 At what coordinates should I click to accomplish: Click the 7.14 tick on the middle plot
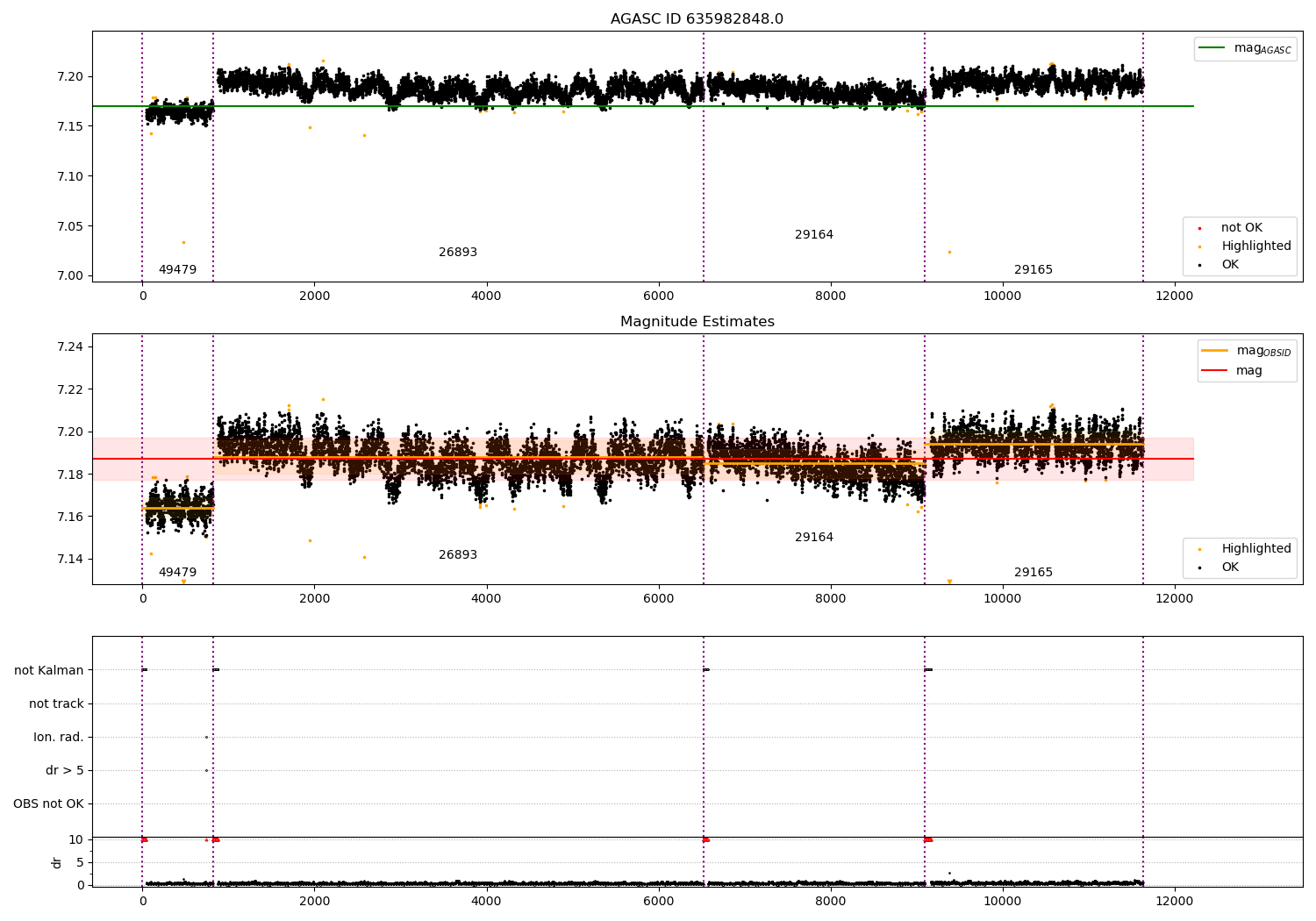(x=69, y=560)
